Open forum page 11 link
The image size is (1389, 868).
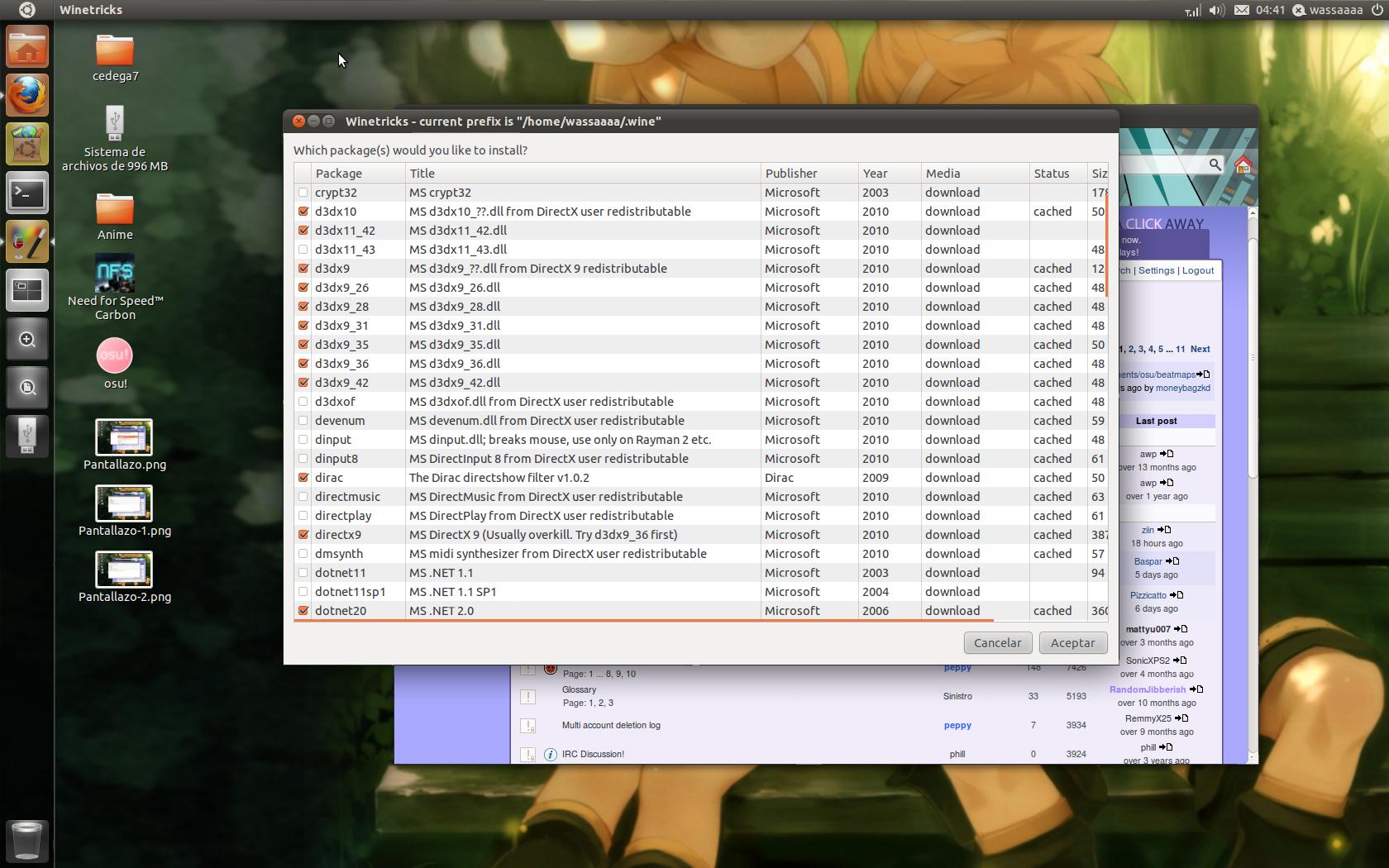1180,349
